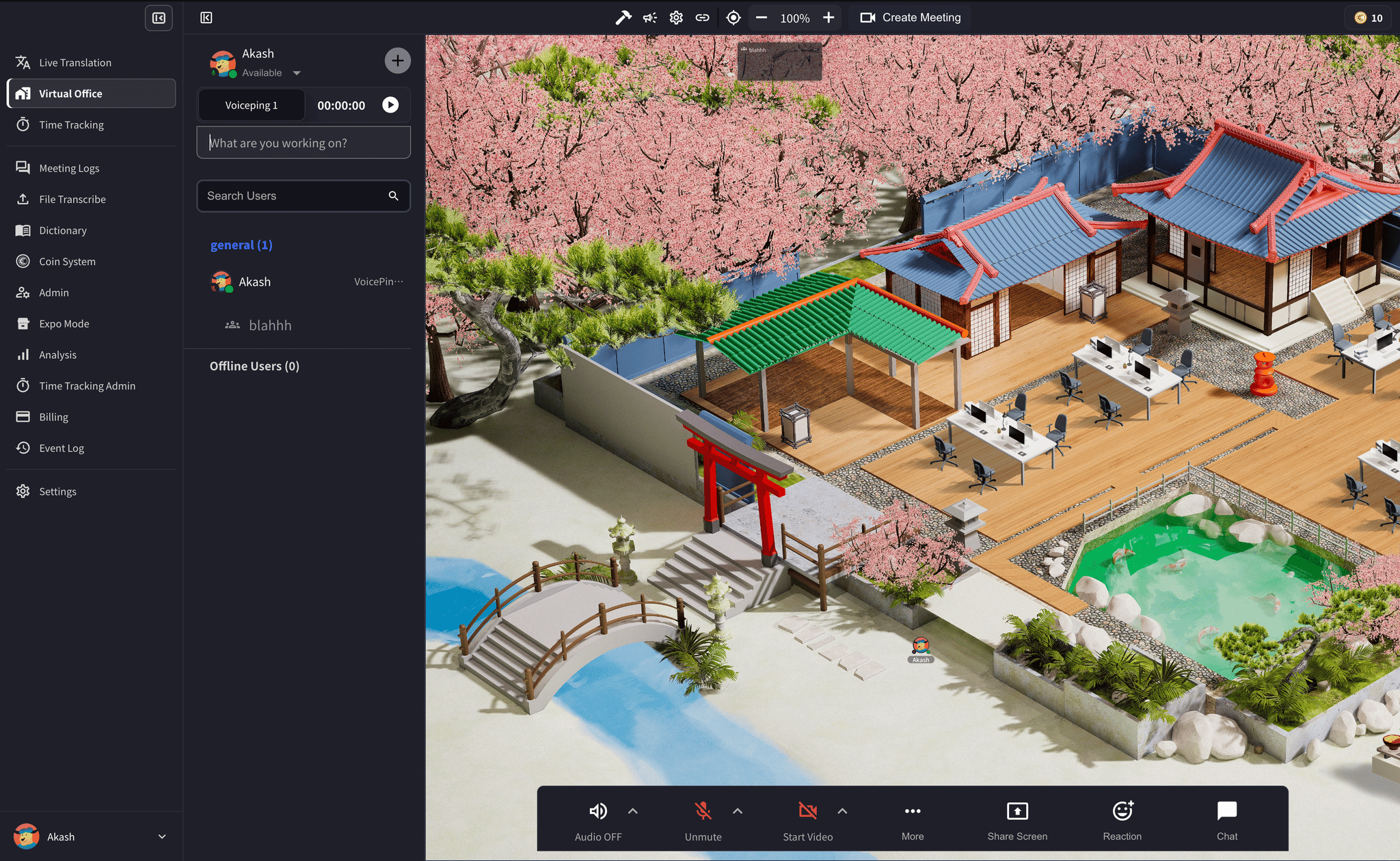Open audio output options chevron
Viewport: 1400px width, 861px height.
[x=633, y=811]
